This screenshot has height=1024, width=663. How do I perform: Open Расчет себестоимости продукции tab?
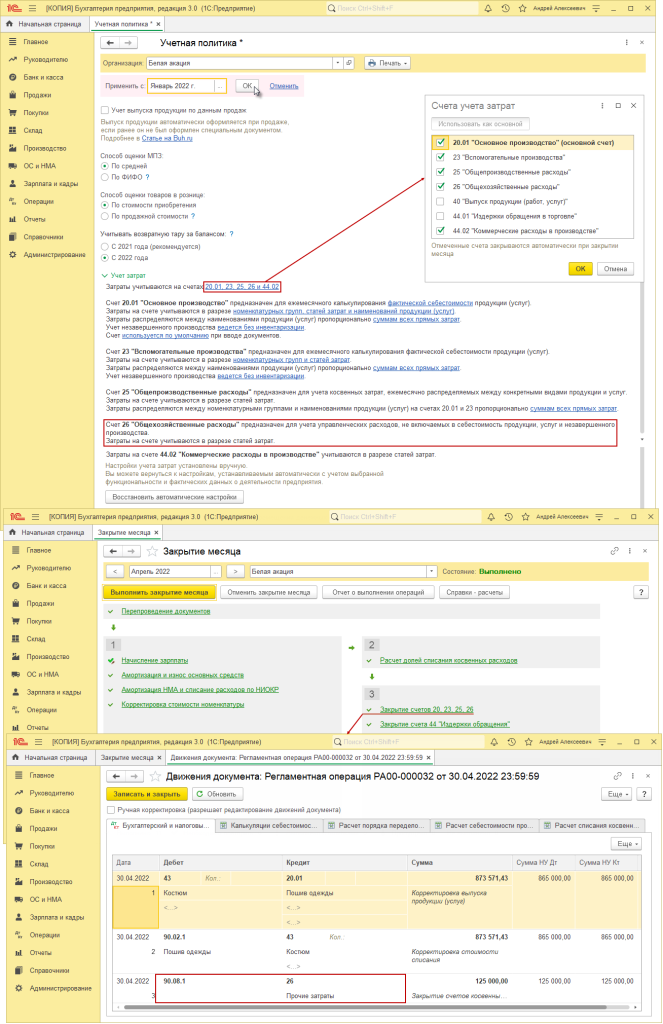click(485, 825)
